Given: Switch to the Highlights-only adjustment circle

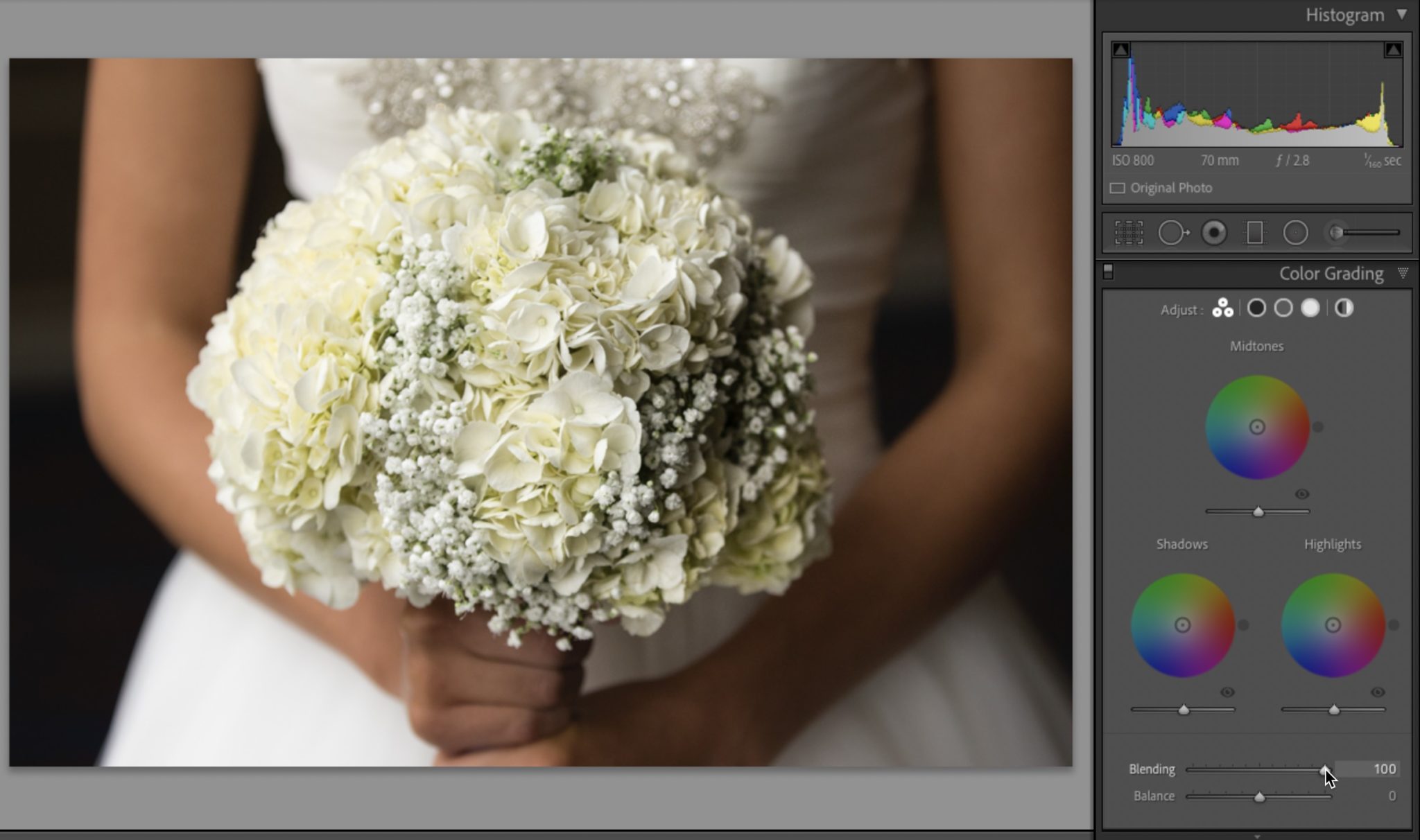Looking at the screenshot, I should click(x=1310, y=308).
